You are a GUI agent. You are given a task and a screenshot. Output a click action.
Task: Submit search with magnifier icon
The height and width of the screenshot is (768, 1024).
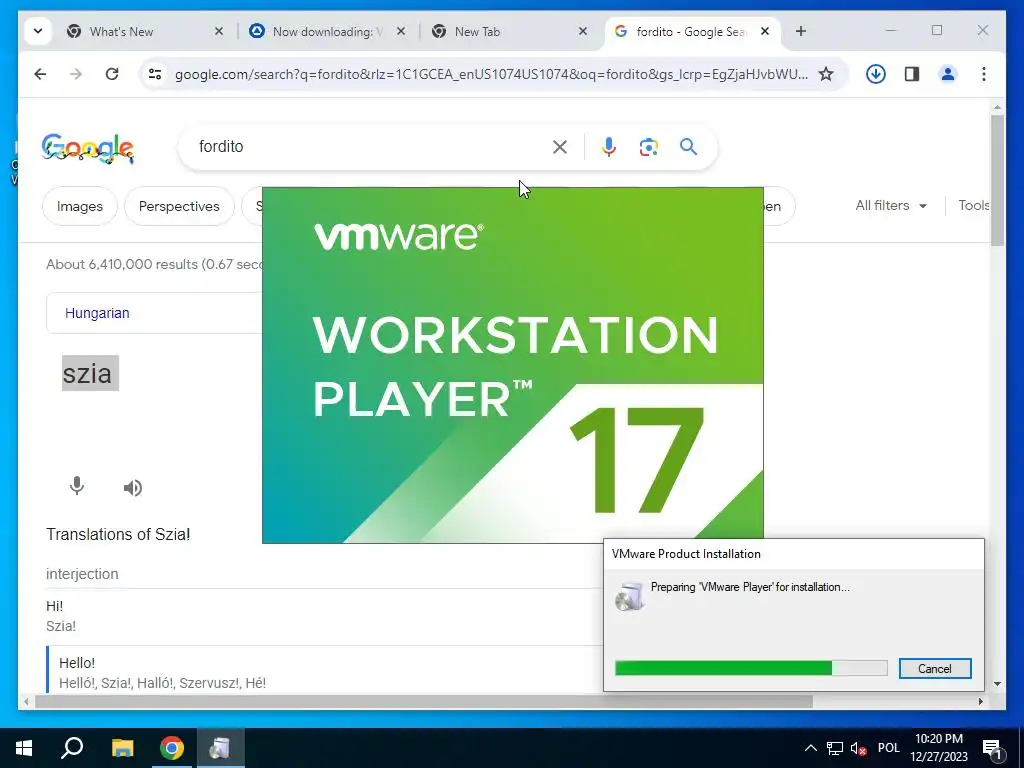pyautogui.click(x=688, y=147)
